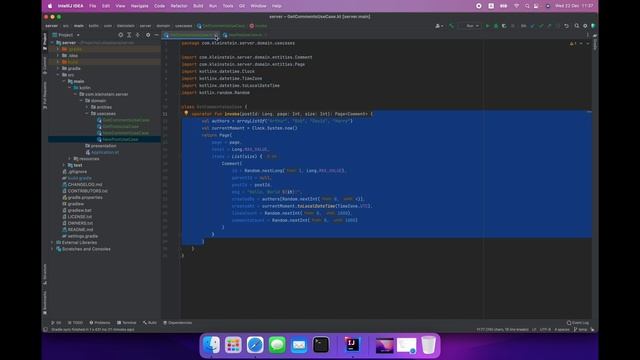Toggle the Bookmarks tool window stripe button

click(x=44, y=302)
